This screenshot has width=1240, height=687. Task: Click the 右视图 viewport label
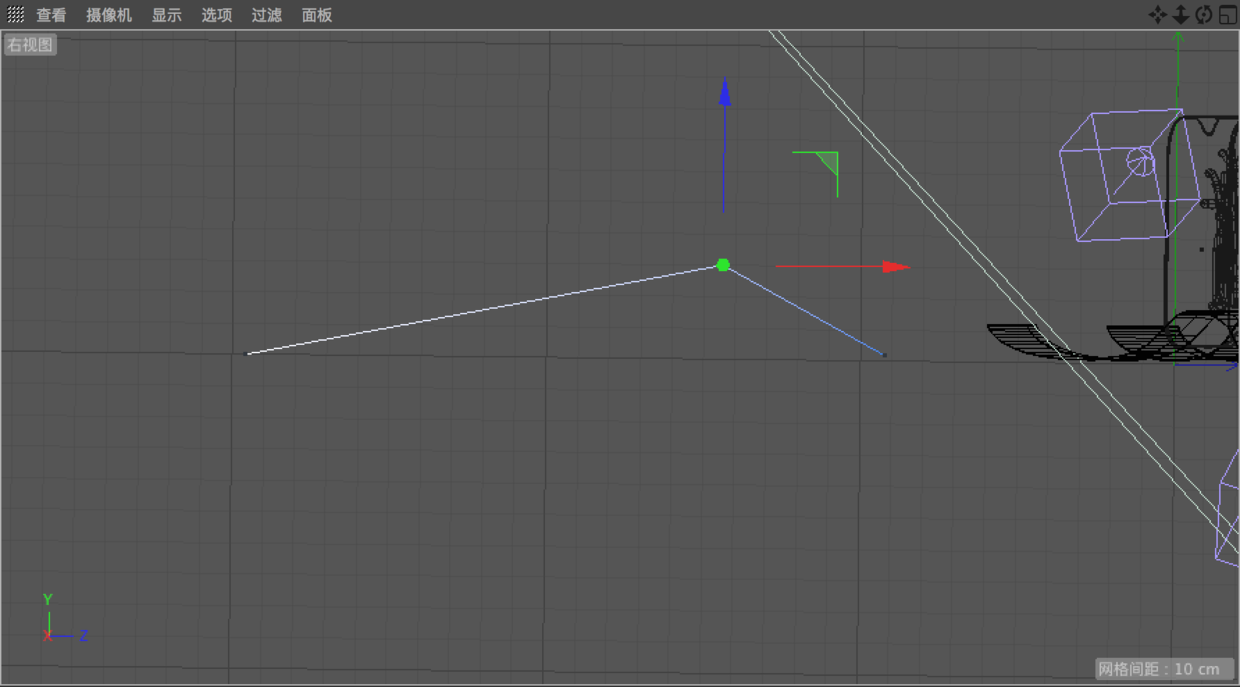(30, 45)
